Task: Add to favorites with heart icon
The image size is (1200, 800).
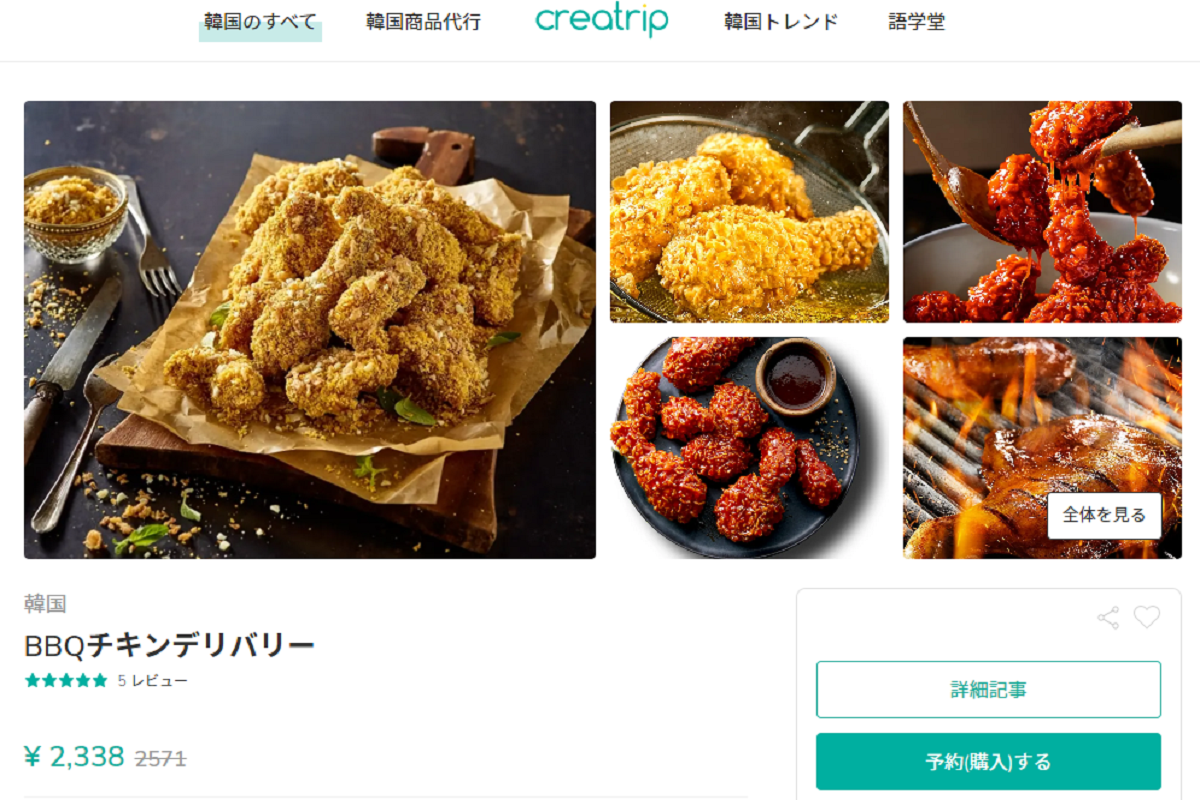Action: coord(1147,617)
